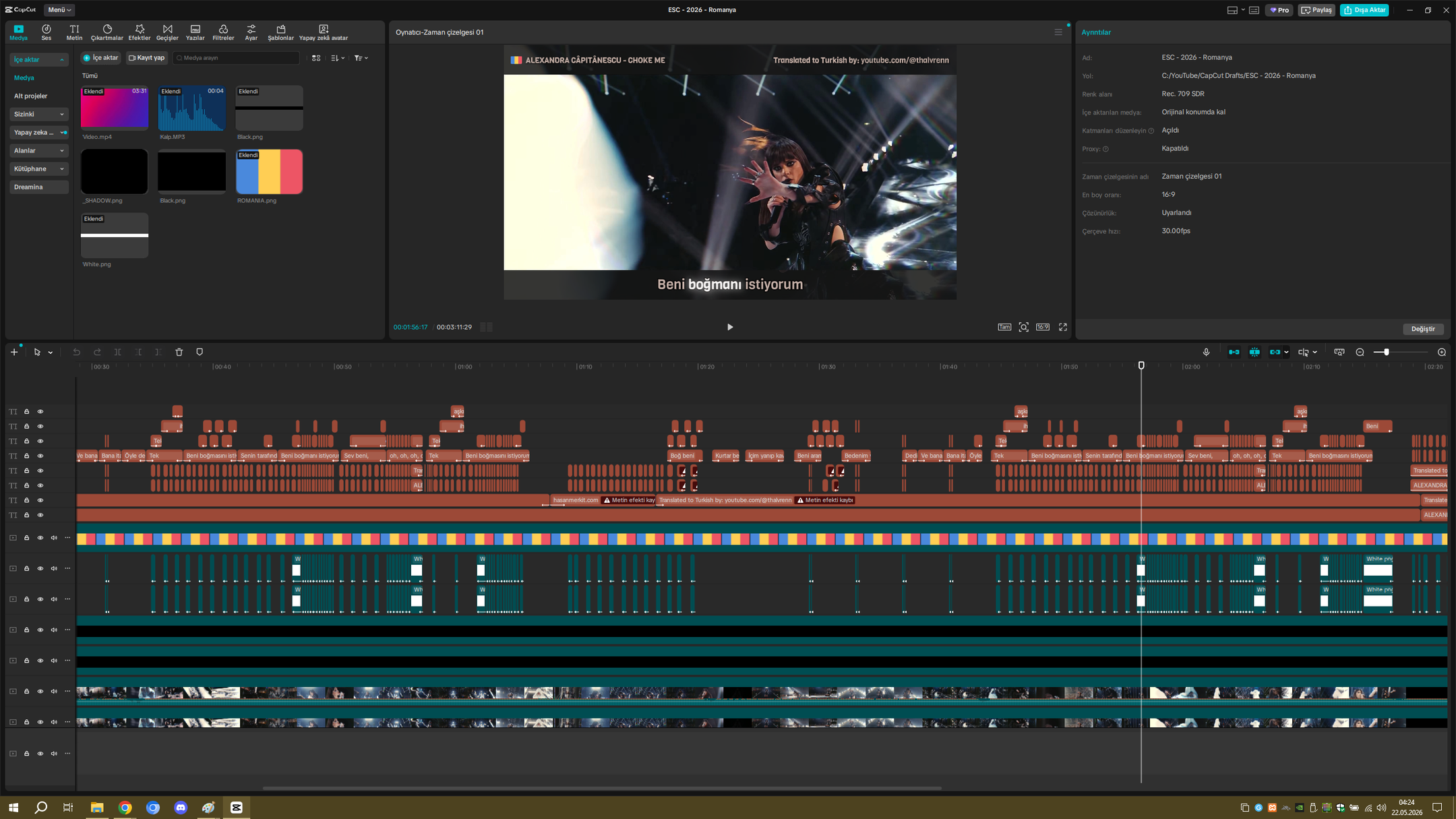Click the selection arrow tool in timeline toolbar

point(37,352)
